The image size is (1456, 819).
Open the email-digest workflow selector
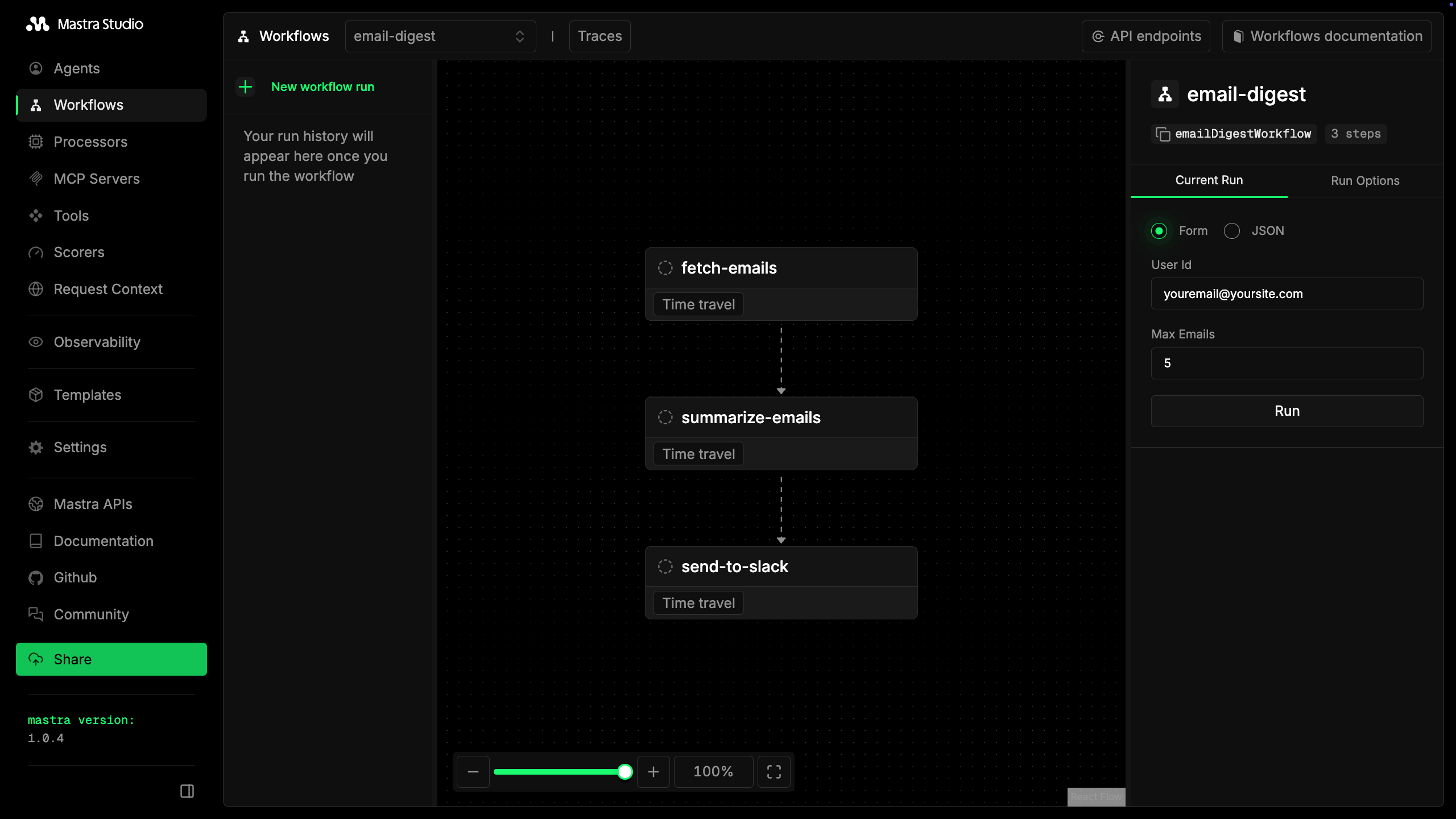tap(440, 36)
